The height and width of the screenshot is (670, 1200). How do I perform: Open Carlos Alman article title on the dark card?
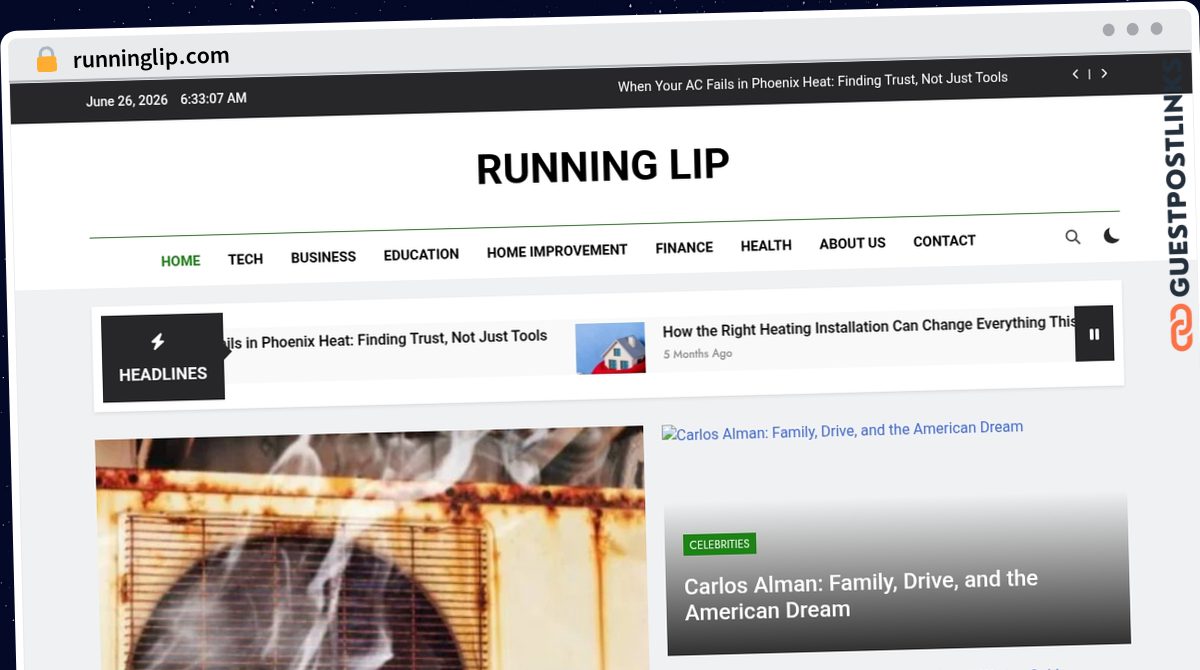(x=861, y=594)
